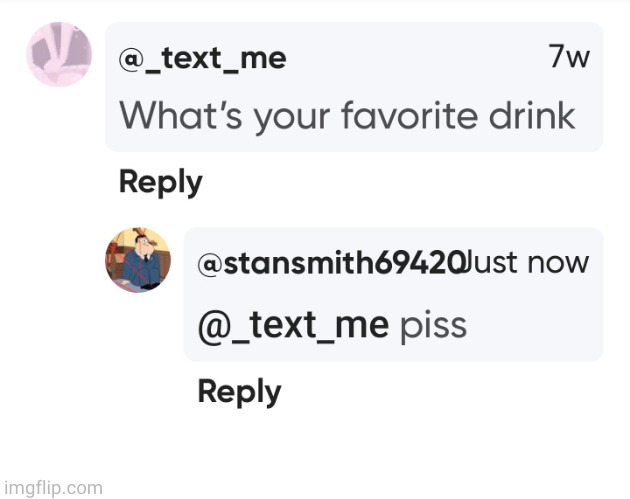This screenshot has width=630, height=499.
Task: Click the "@" symbol in top comment's username
Action: pyautogui.click(x=130, y=59)
